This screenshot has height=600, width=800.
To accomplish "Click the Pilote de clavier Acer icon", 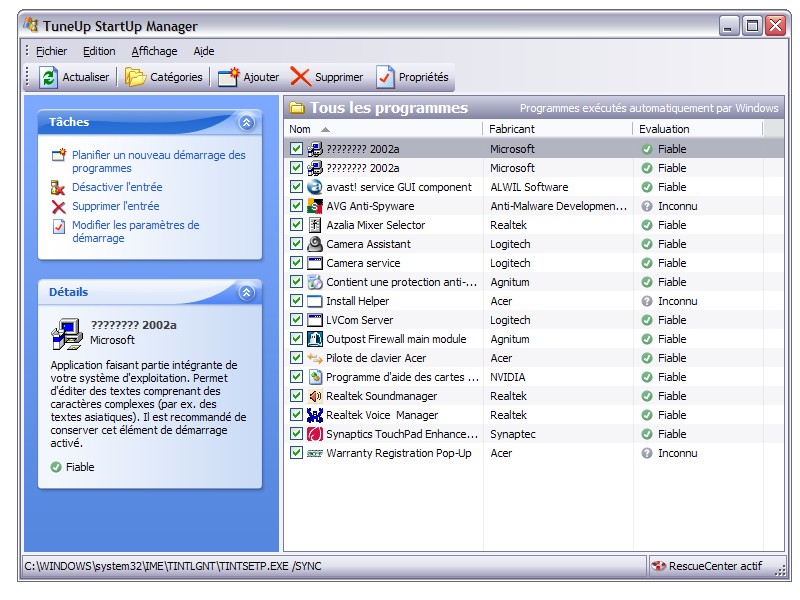I will [x=315, y=358].
